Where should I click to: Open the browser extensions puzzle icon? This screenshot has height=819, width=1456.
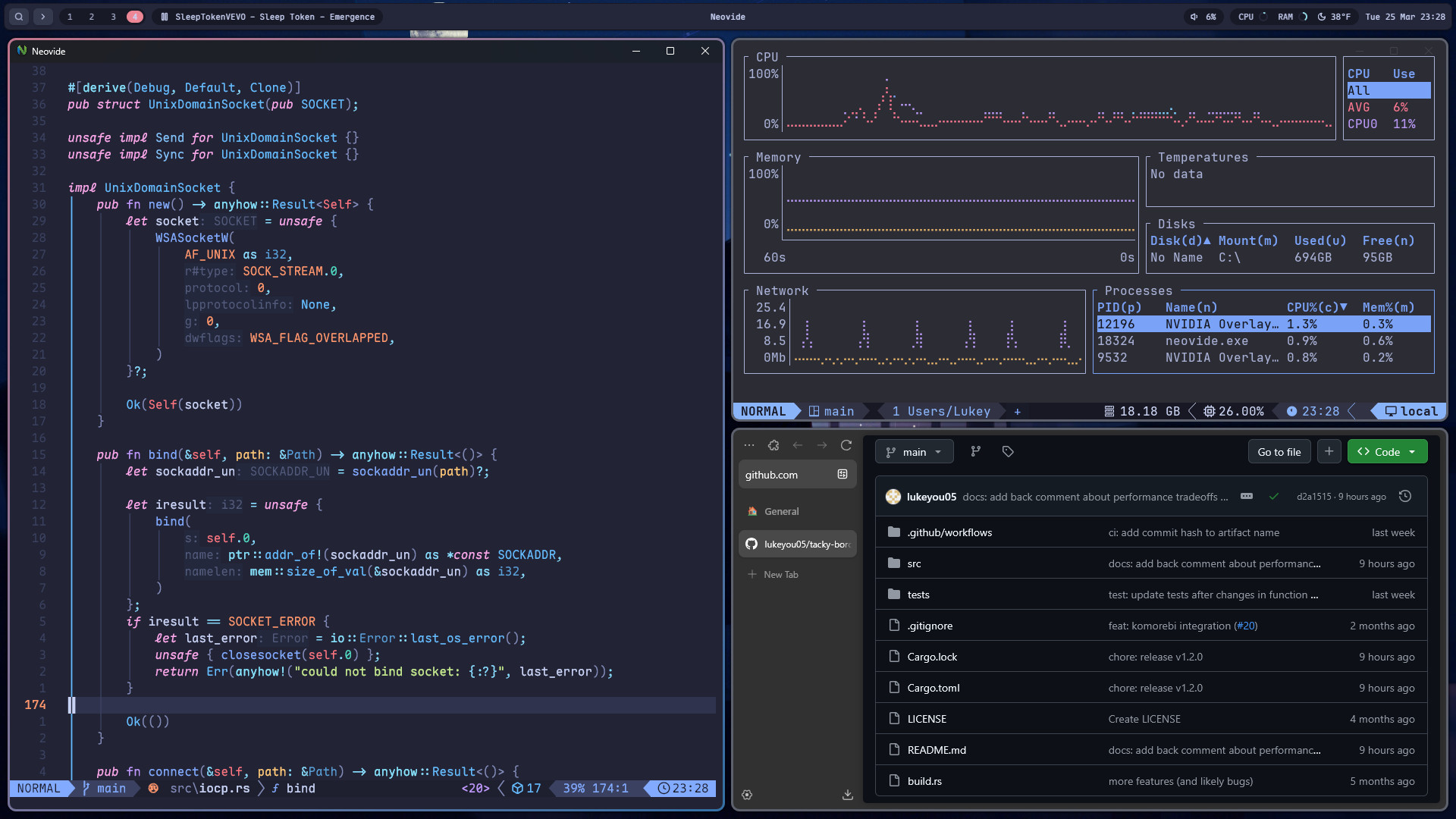tap(773, 445)
